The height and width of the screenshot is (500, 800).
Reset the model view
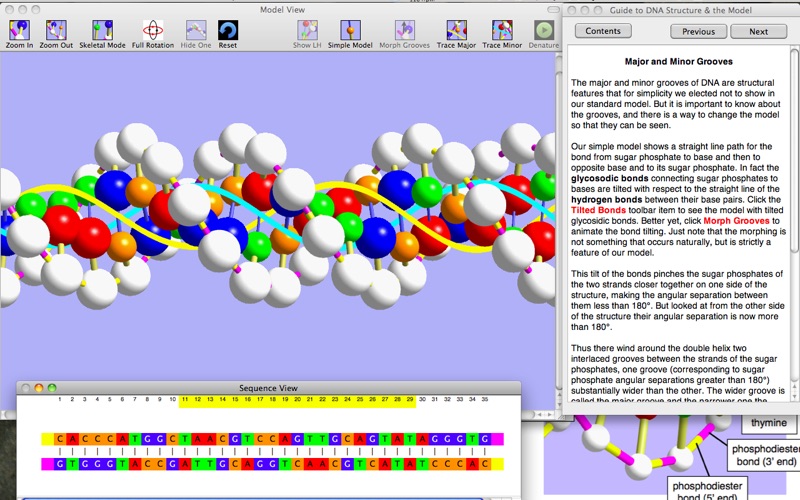[228, 34]
